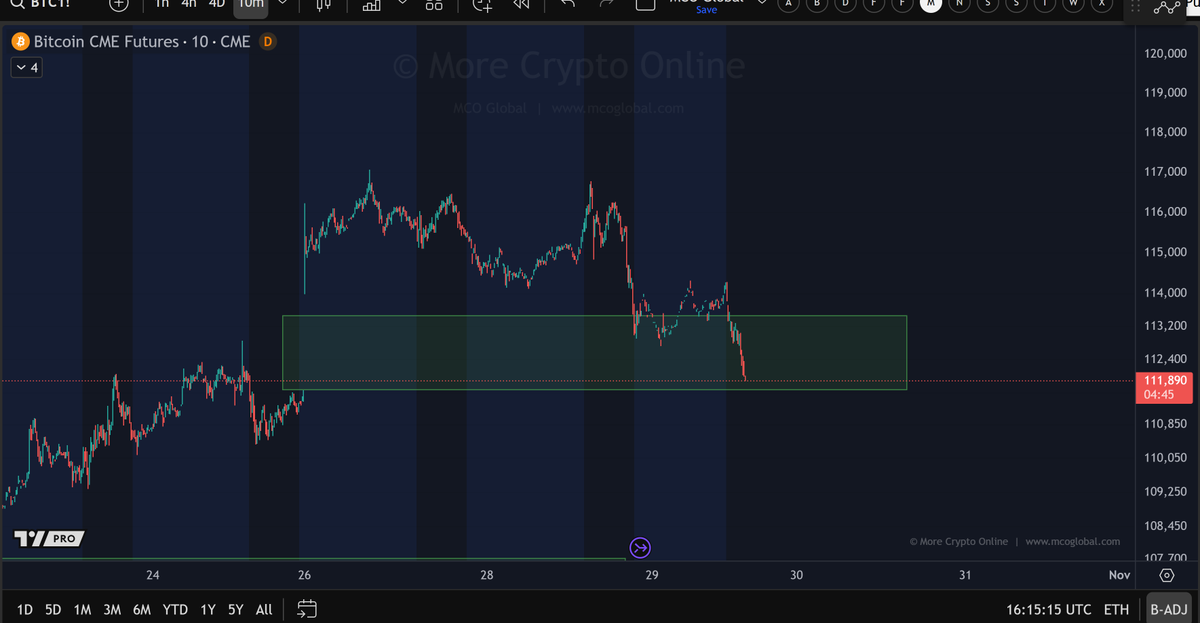The width and height of the screenshot is (1200, 623).
Task: Click the 26 date label on time axis
Action: [x=304, y=575]
